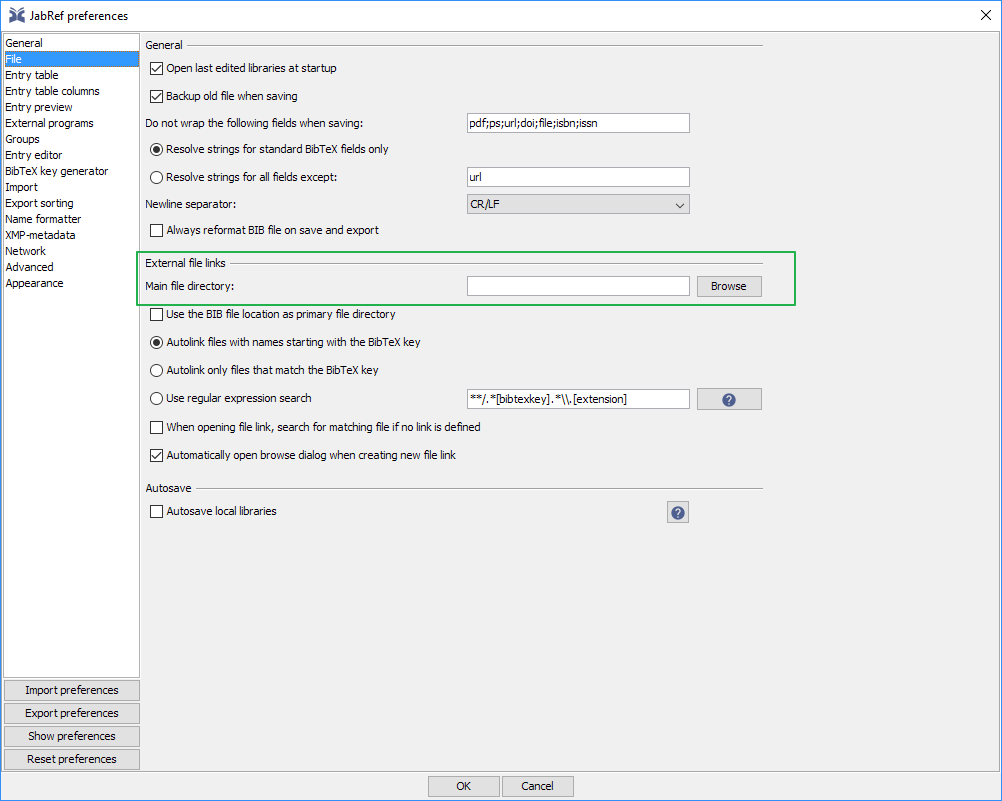Select Use regular expression search option
This screenshot has height=801, width=1002.
pos(156,399)
